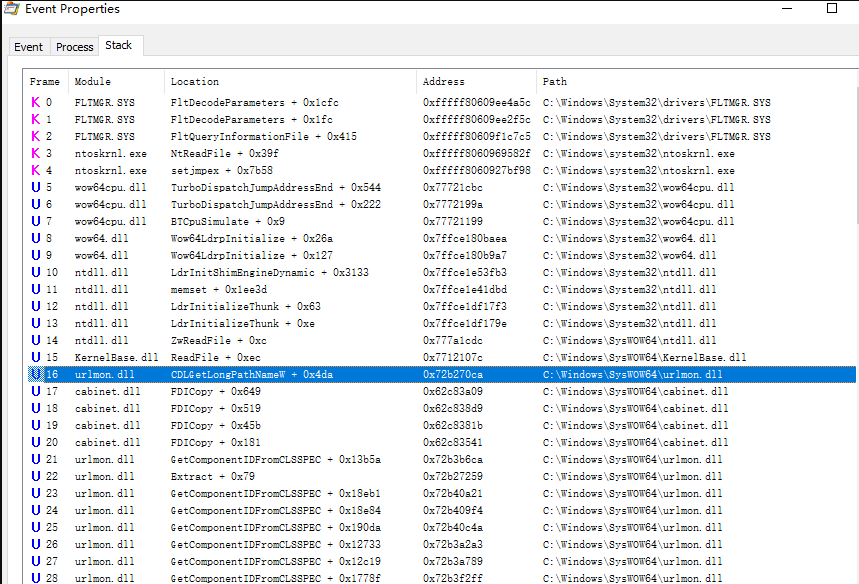Image resolution: width=859 pixels, height=584 pixels.
Task: Select GetComponentIDFromCLSSPEC + 0x1778f location
Action: click(x=276, y=578)
